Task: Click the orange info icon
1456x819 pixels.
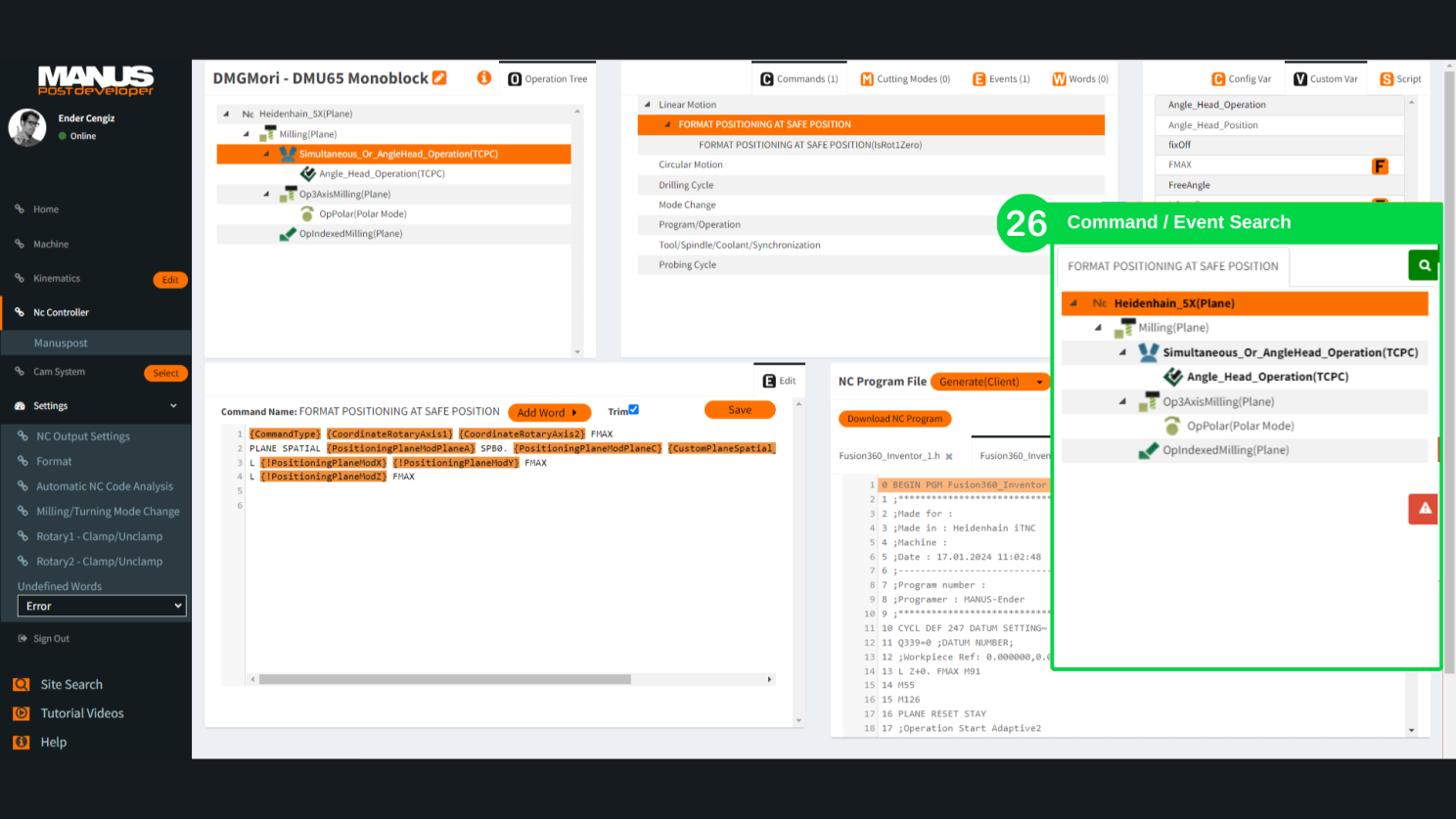Action: click(483, 78)
